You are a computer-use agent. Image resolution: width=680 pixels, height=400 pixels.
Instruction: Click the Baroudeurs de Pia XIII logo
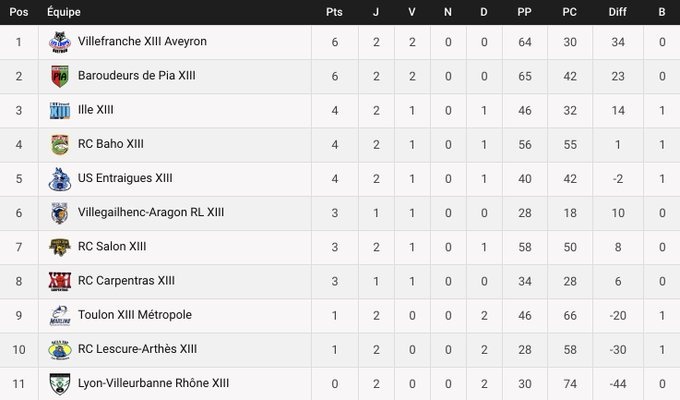pyautogui.click(x=59, y=76)
